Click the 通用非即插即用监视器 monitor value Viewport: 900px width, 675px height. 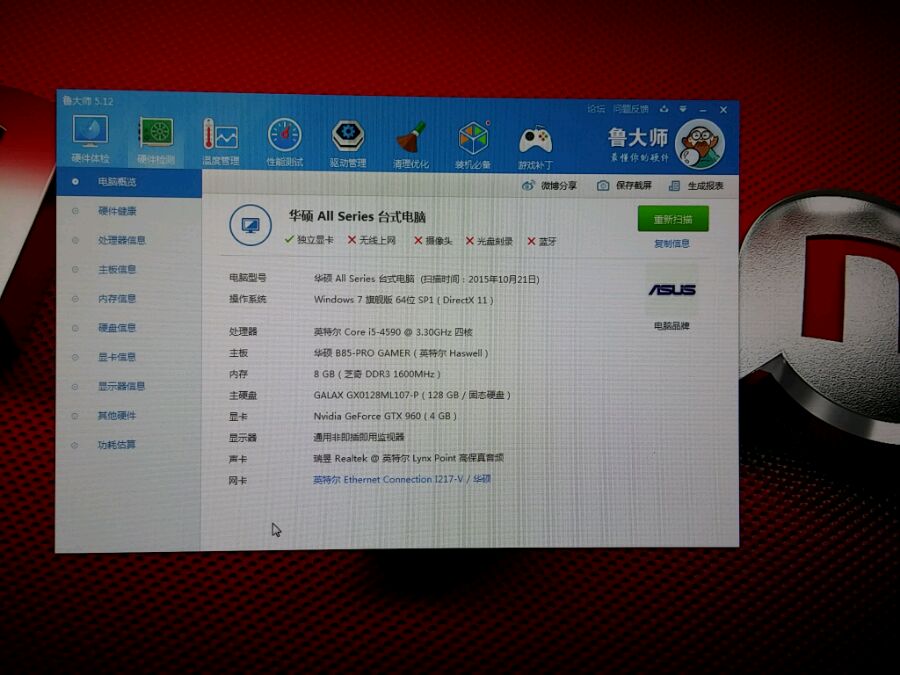click(x=359, y=437)
